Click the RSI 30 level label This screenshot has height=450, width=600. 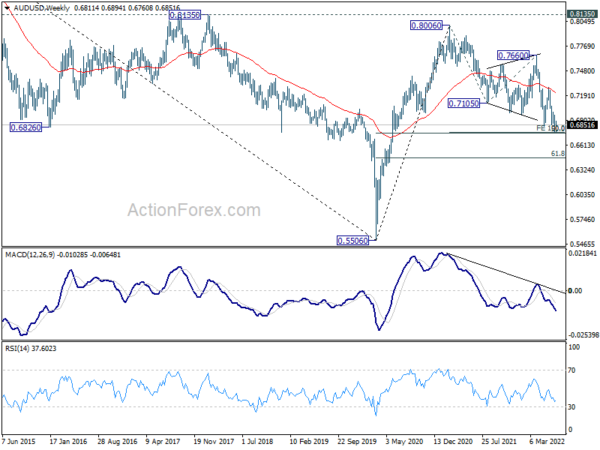point(572,407)
